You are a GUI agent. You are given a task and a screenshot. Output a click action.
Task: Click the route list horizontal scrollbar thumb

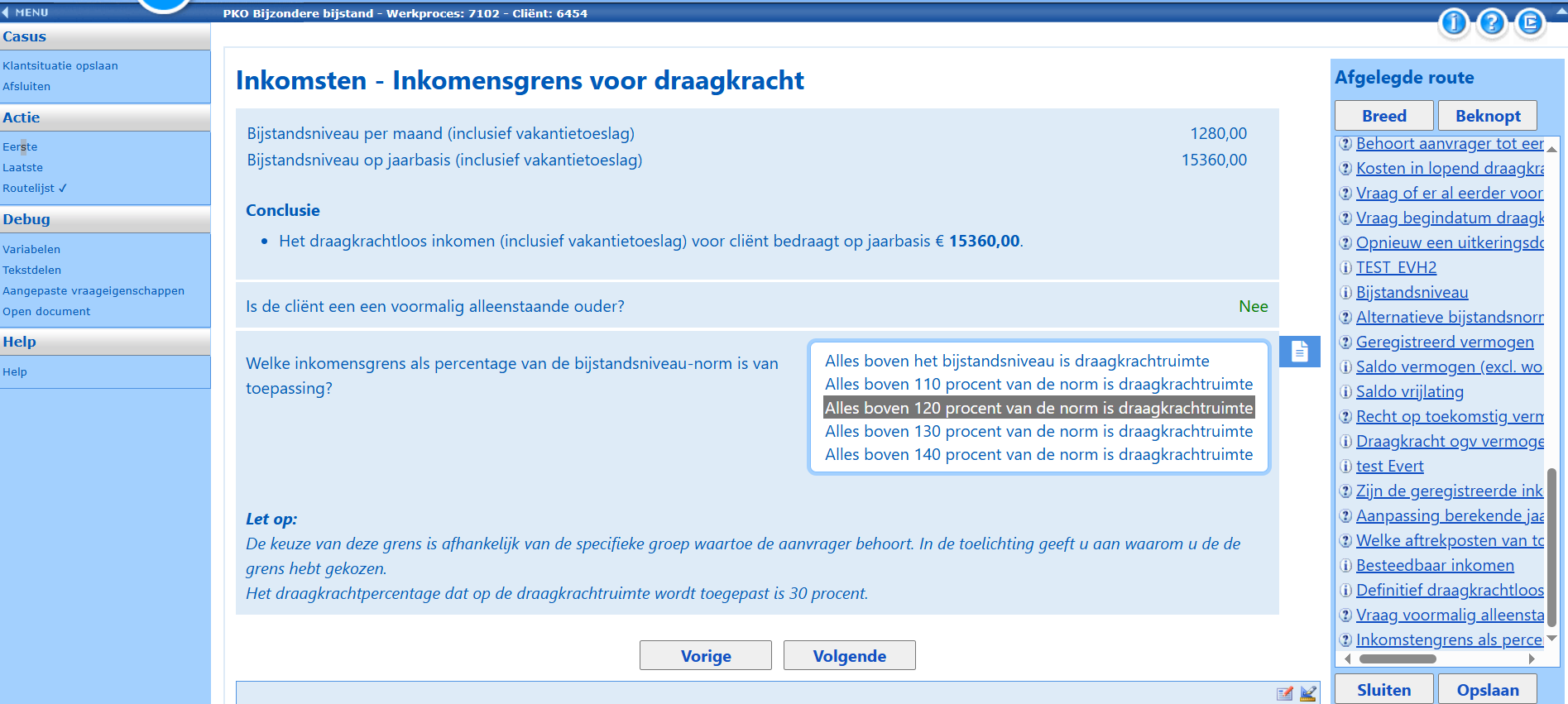click(1398, 659)
